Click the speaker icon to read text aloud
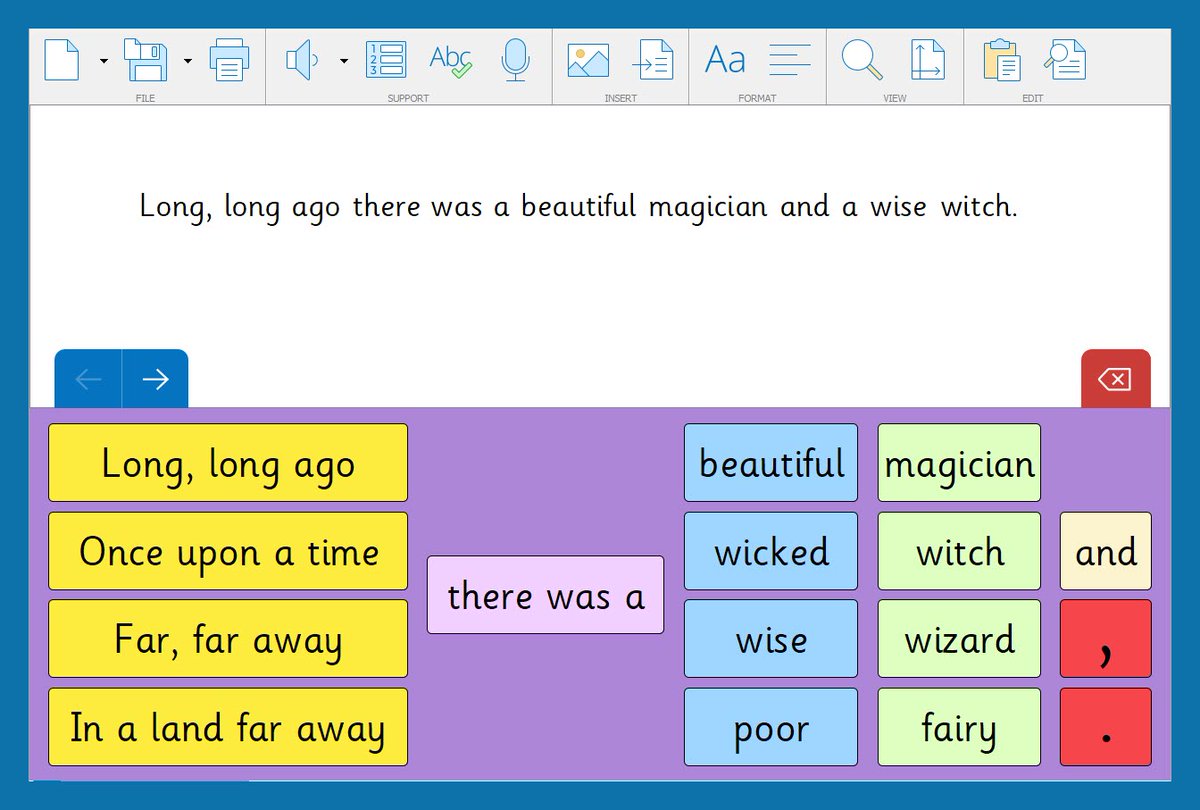Viewport: 1200px width, 810px height. click(x=302, y=60)
